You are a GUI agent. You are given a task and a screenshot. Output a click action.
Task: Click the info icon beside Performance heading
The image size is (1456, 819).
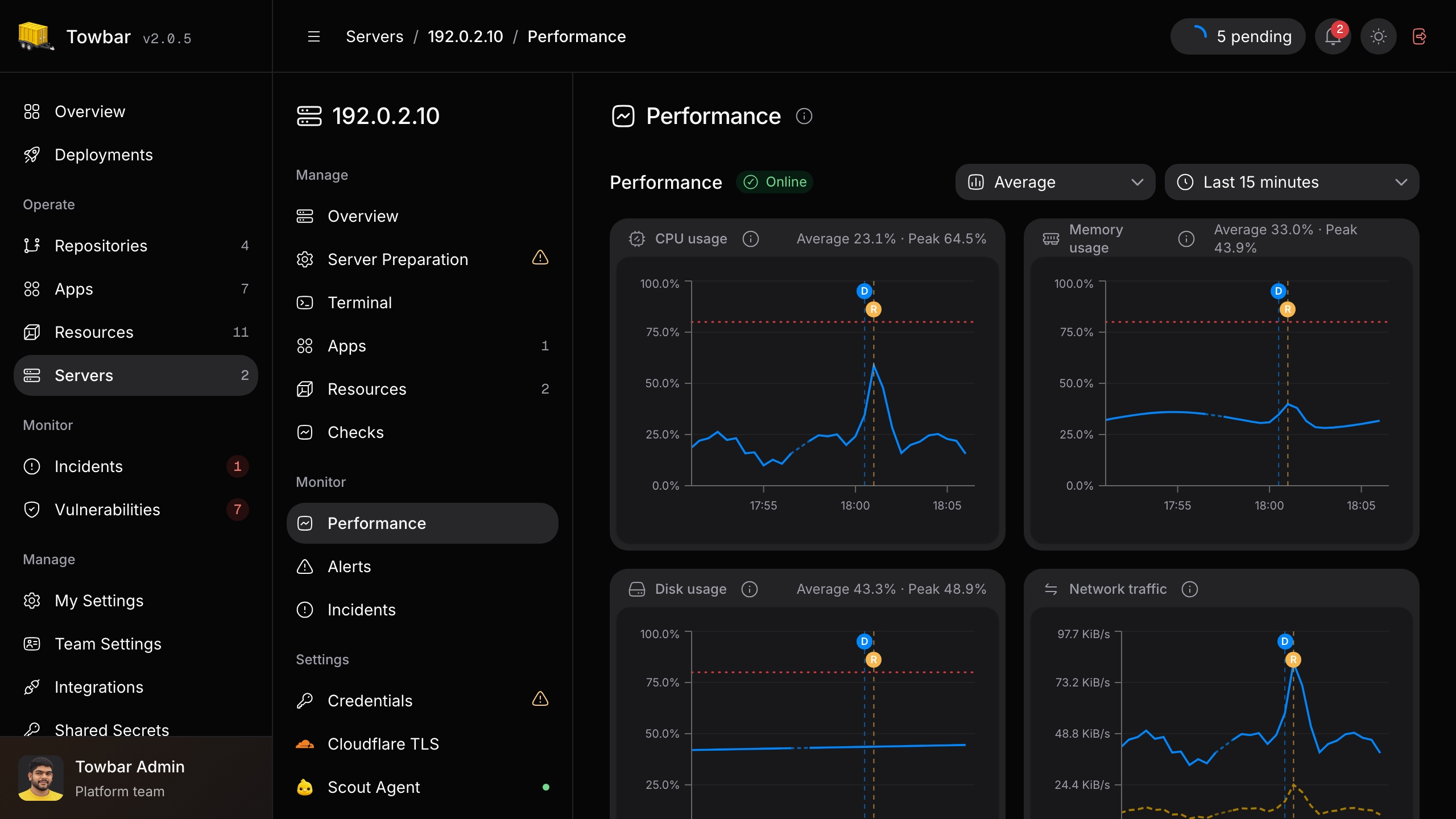(804, 116)
